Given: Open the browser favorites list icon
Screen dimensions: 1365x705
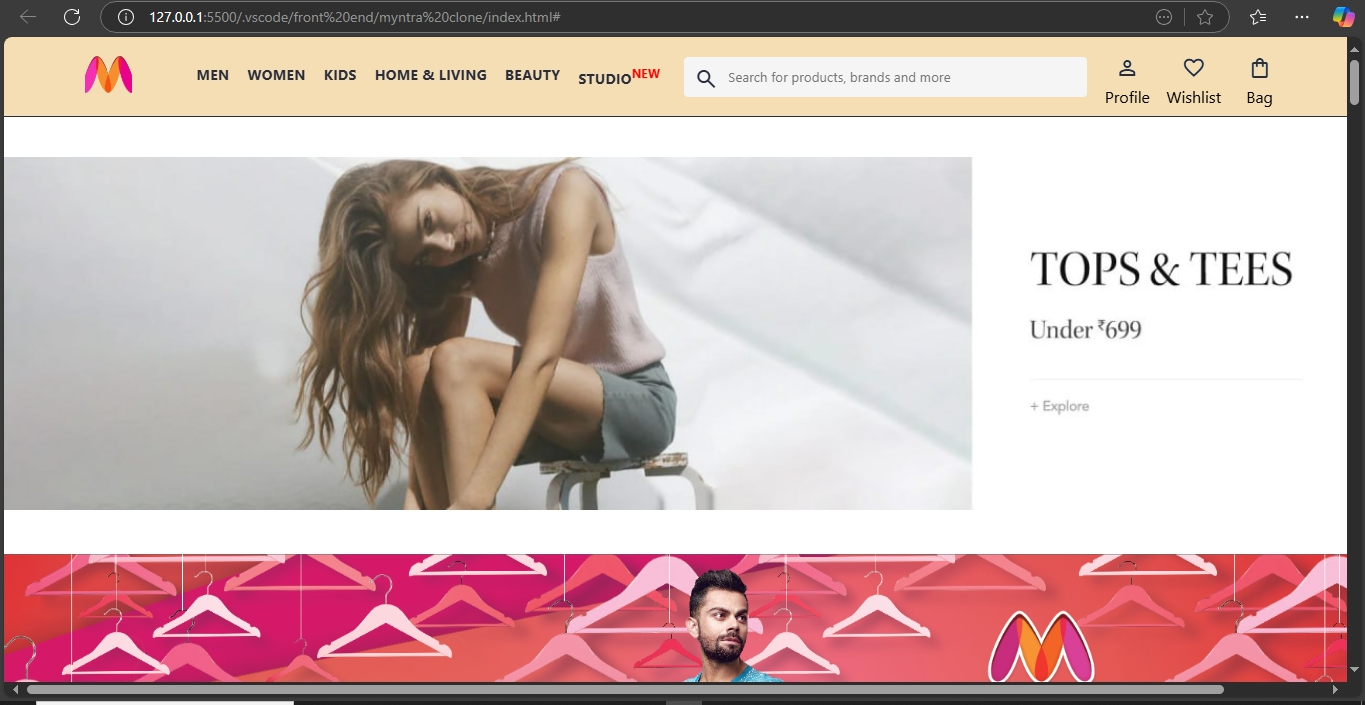Looking at the screenshot, I should [1258, 17].
